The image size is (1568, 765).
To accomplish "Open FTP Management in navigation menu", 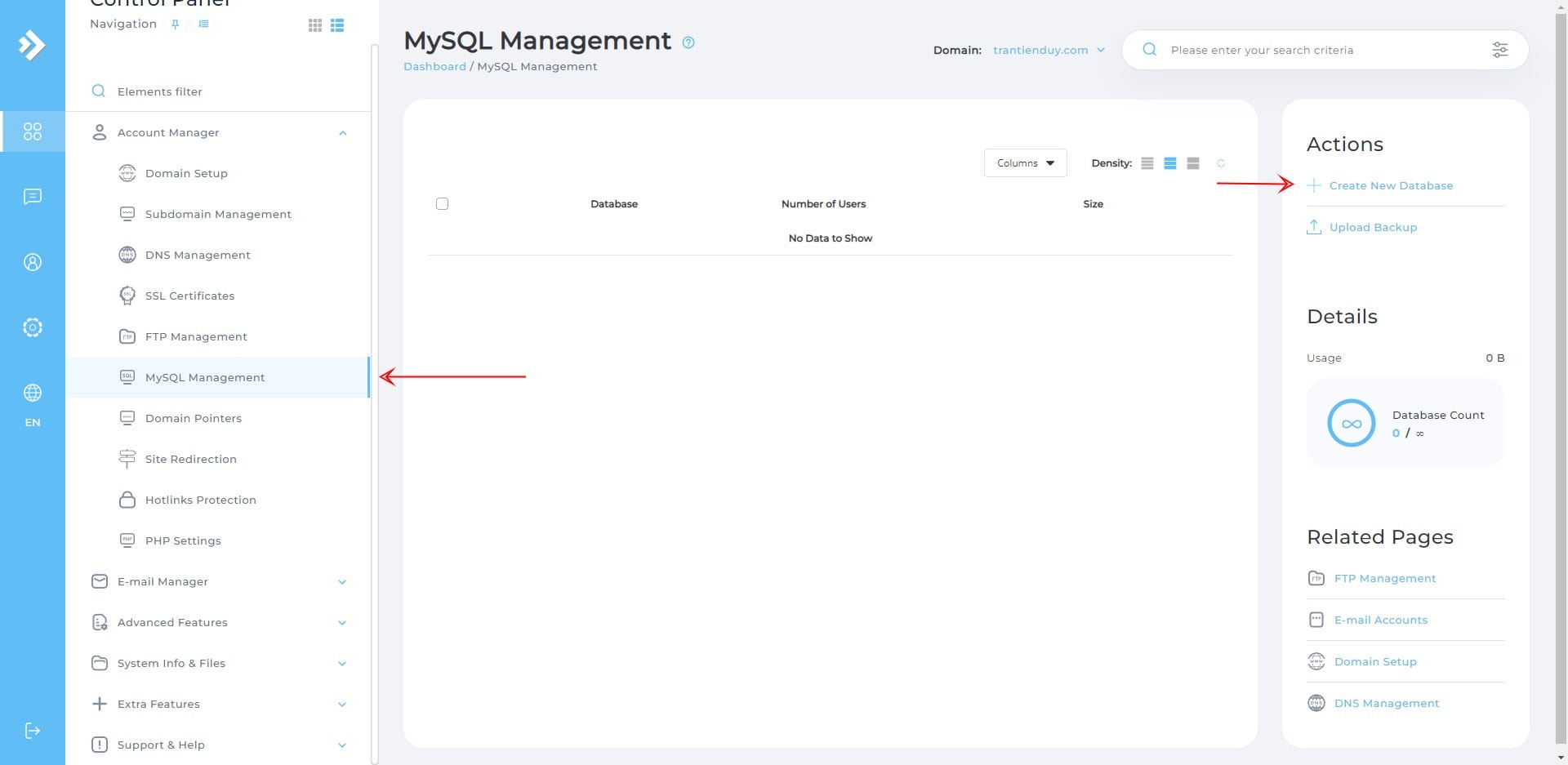I will click(x=218, y=336).
